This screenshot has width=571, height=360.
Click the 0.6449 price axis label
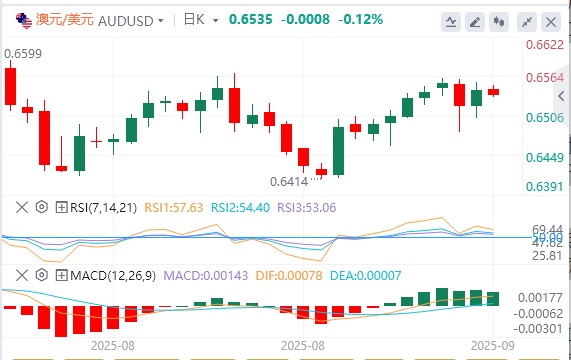(x=545, y=158)
